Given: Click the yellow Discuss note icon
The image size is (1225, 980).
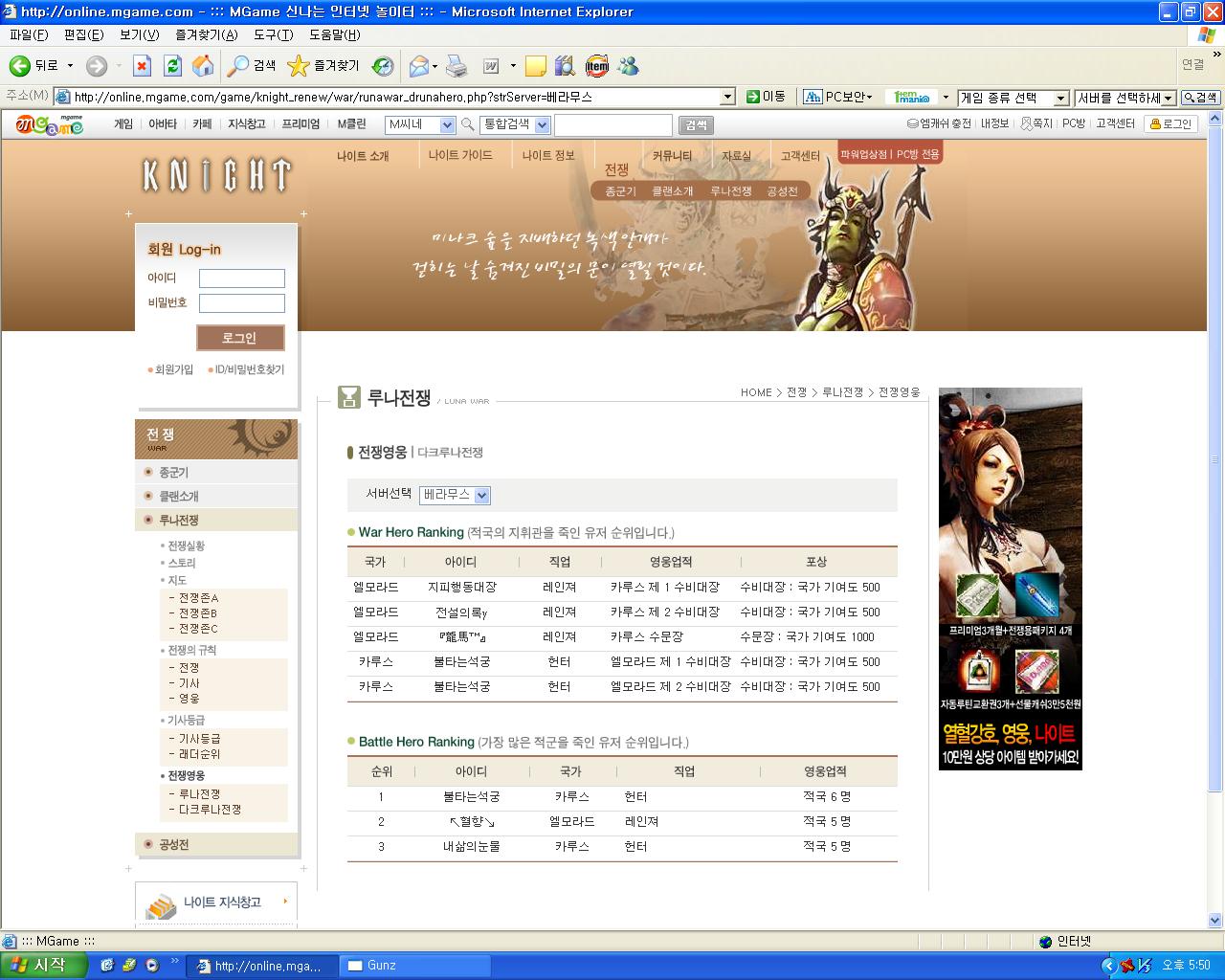Looking at the screenshot, I should [536, 65].
